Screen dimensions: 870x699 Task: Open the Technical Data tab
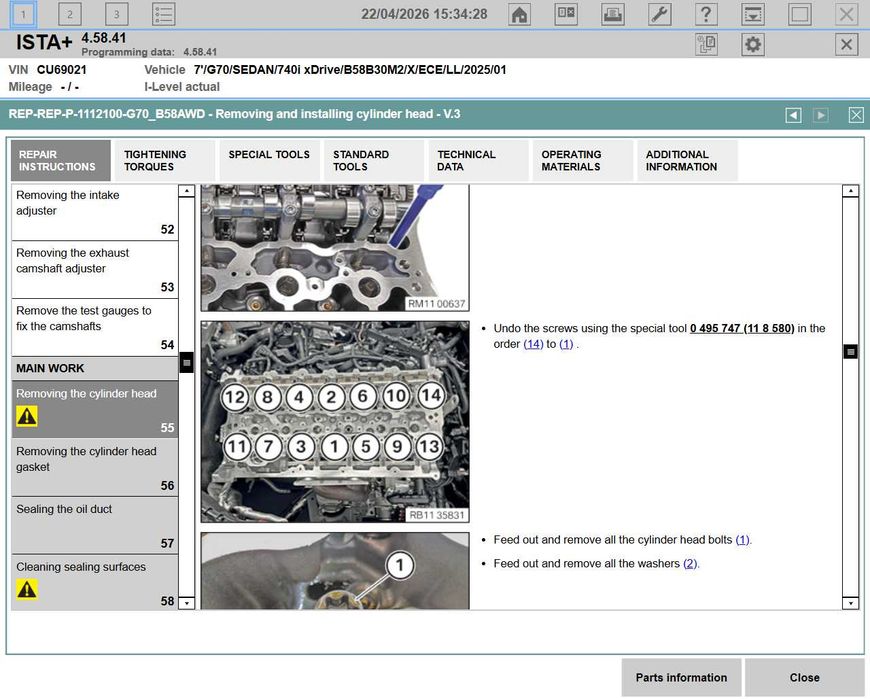tap(477, 160)
